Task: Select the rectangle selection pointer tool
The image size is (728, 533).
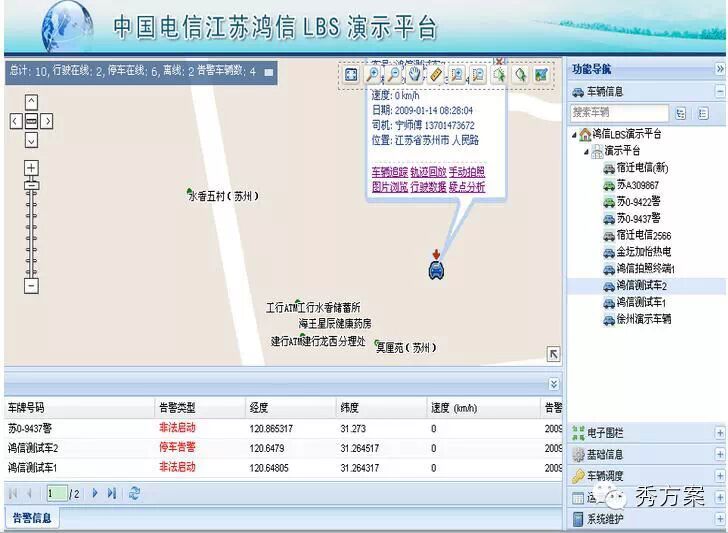Action: pyautogui.click(x=499, y=75)
